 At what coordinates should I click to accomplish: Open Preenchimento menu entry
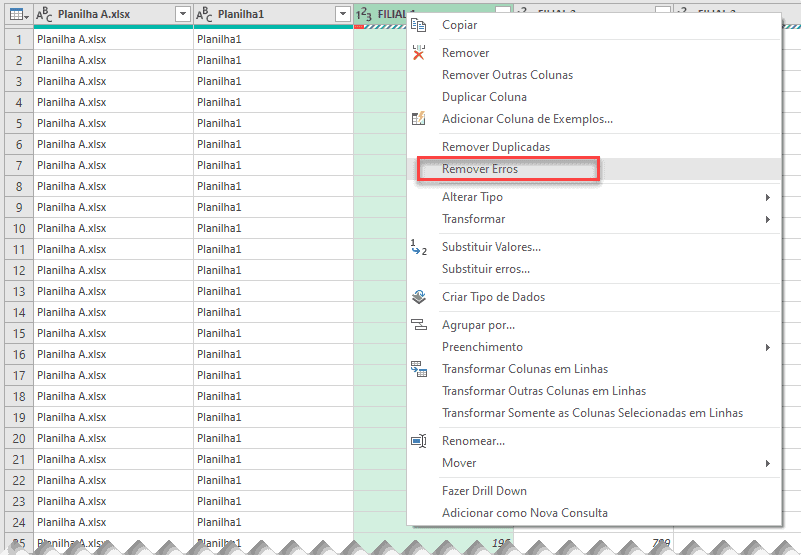594,347
